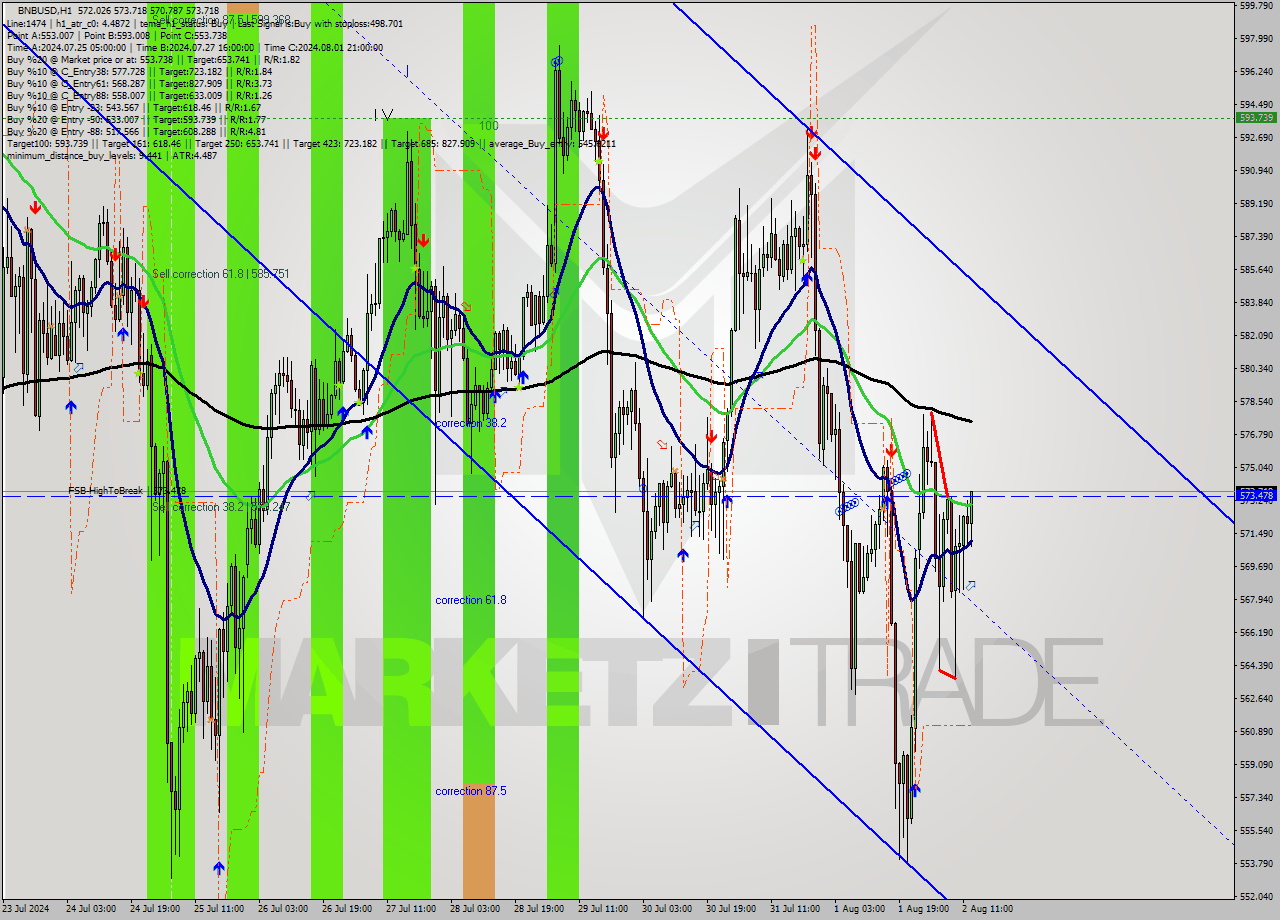Click the 589.190 price axis label

pos(1256,203)
